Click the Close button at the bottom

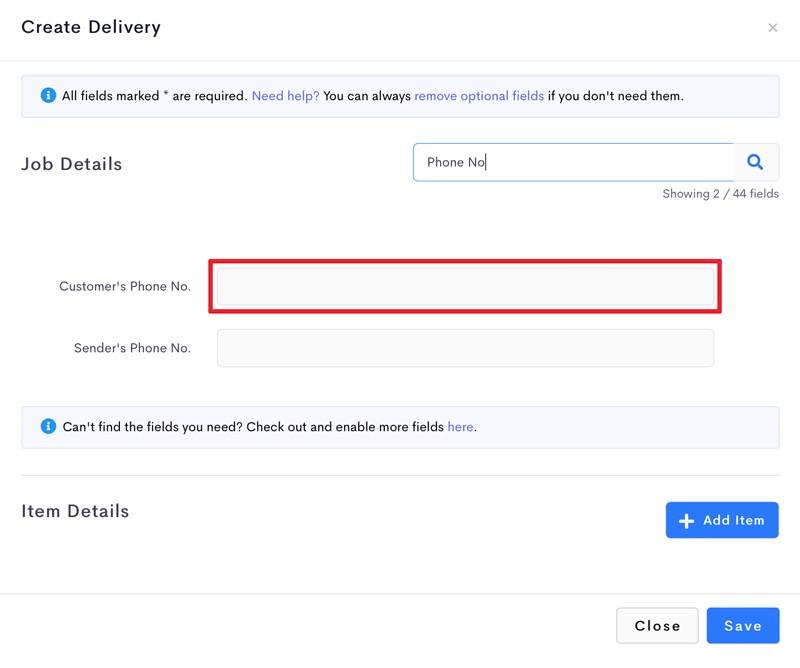coord(657,626)
